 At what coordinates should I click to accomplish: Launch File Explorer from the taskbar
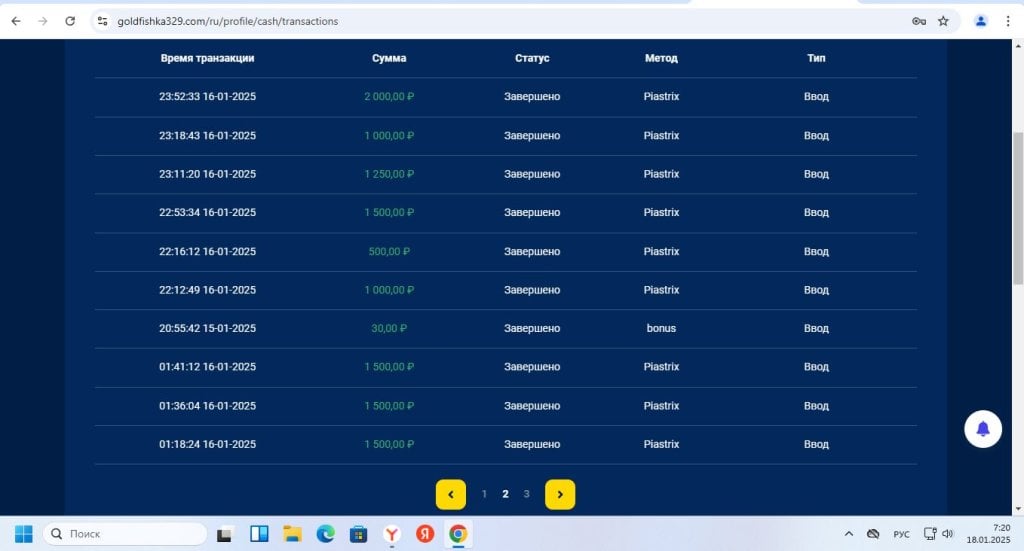(x=292, y=534)
